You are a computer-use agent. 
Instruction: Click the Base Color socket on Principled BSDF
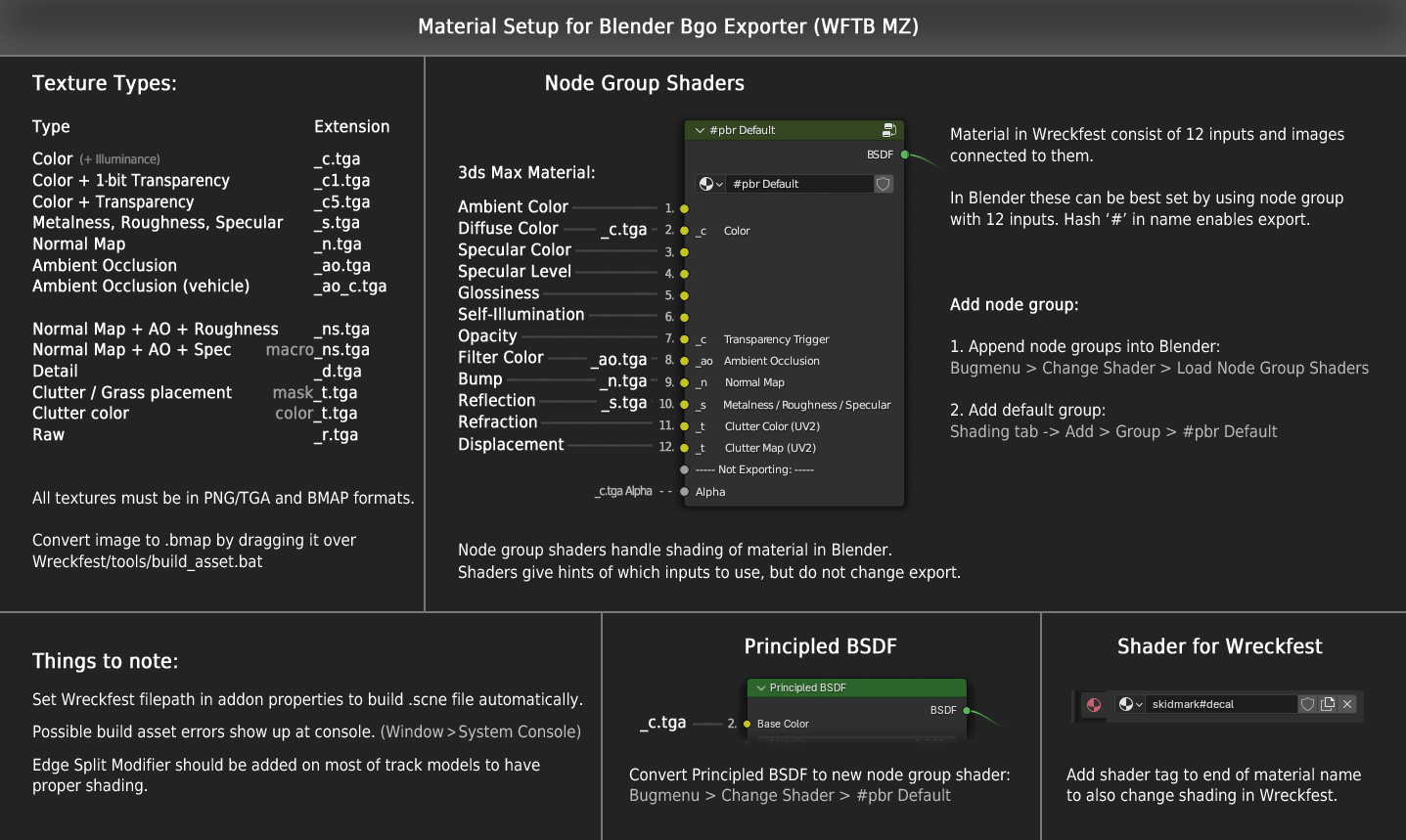pyautogui.click(x=748, y=724)
